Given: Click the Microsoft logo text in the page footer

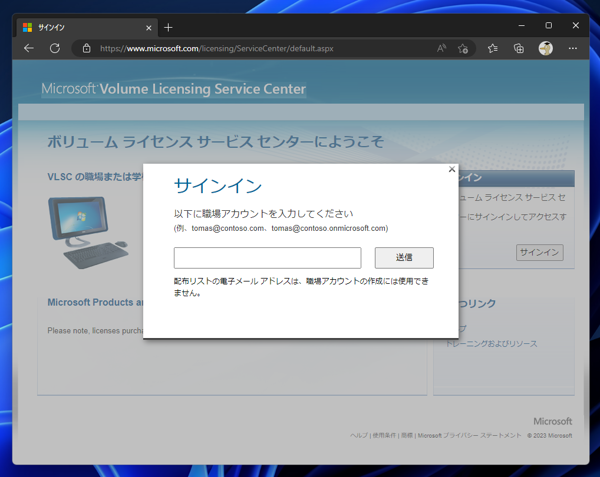Looking at the screenshot, I should pyautogui.click(x=553, y=421).
